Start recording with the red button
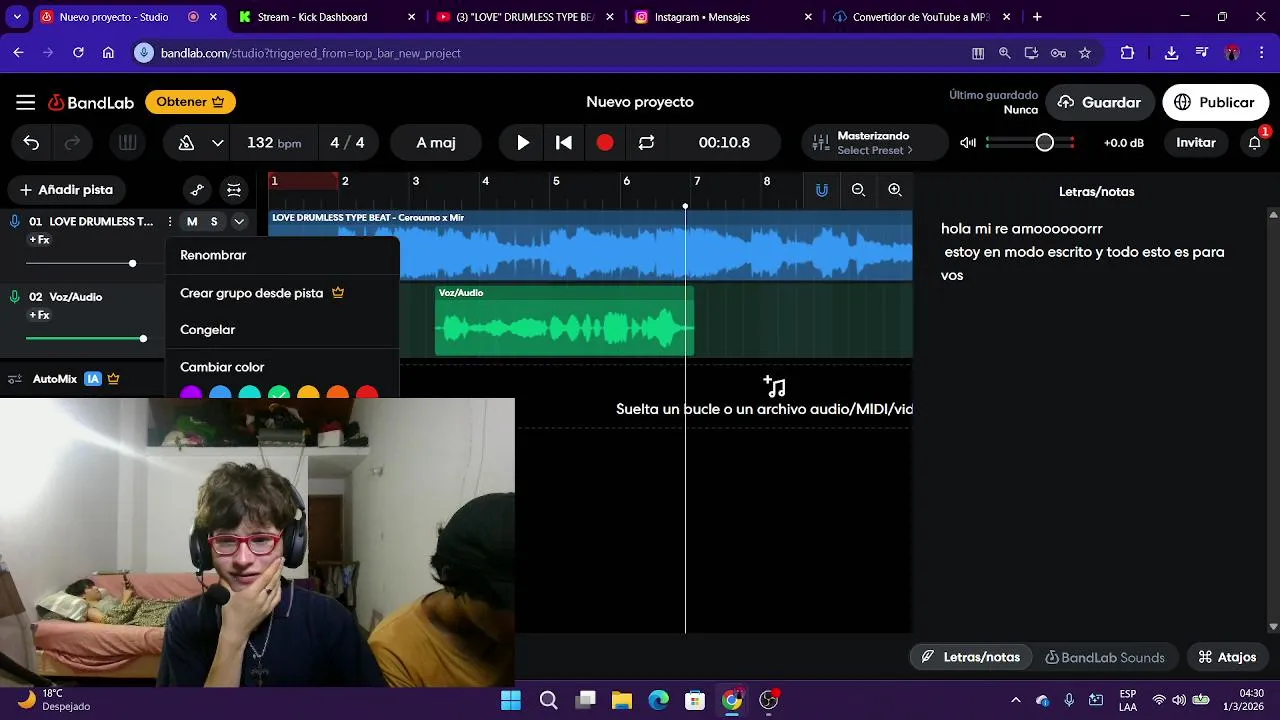This screenshot has width=1280, height=720. pyautogui.click(x=605, y=143)
